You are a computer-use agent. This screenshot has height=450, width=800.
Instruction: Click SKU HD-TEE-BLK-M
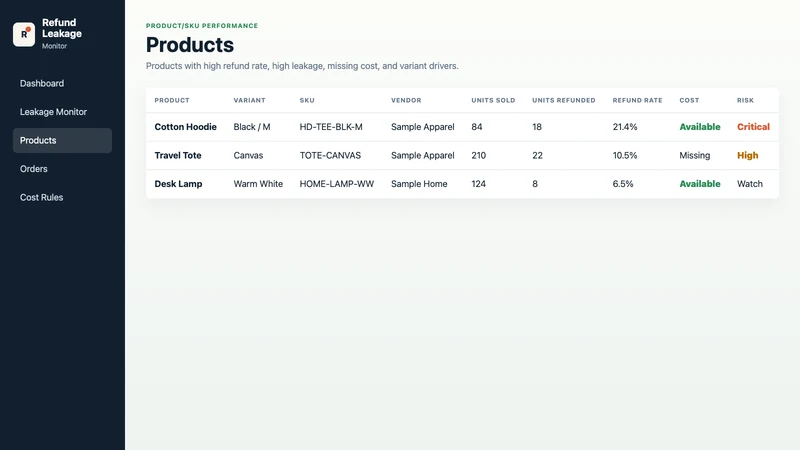(331, 127)
